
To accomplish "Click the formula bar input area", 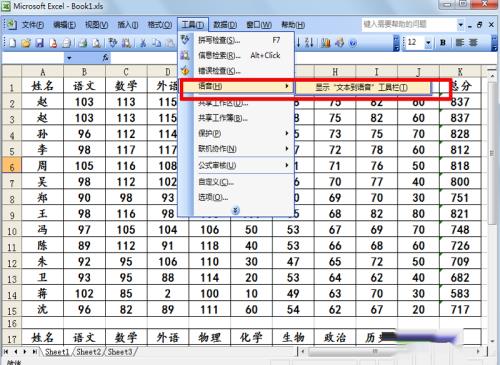I will [303, 58].
